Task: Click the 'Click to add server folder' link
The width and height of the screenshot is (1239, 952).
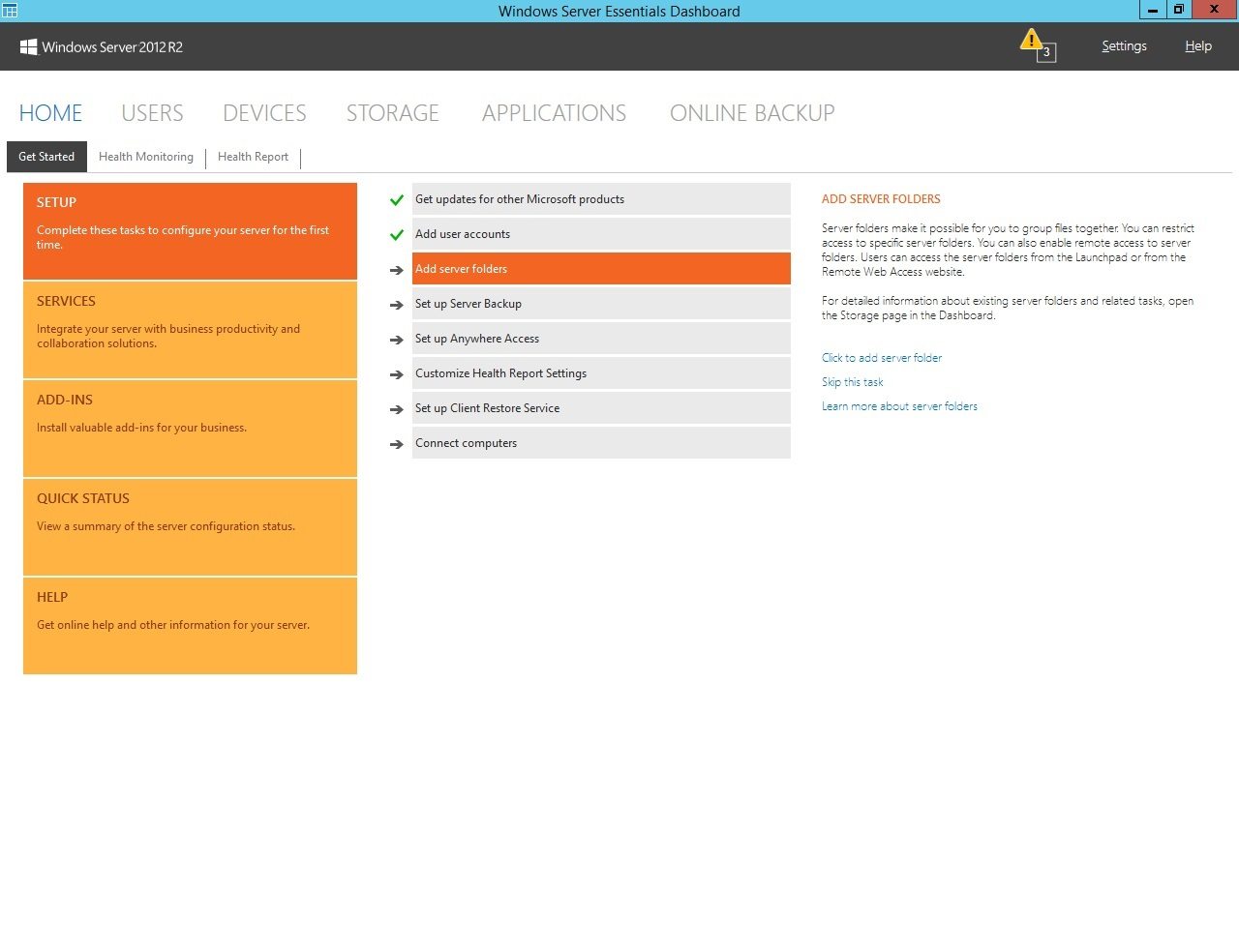Action: (882, 358)
